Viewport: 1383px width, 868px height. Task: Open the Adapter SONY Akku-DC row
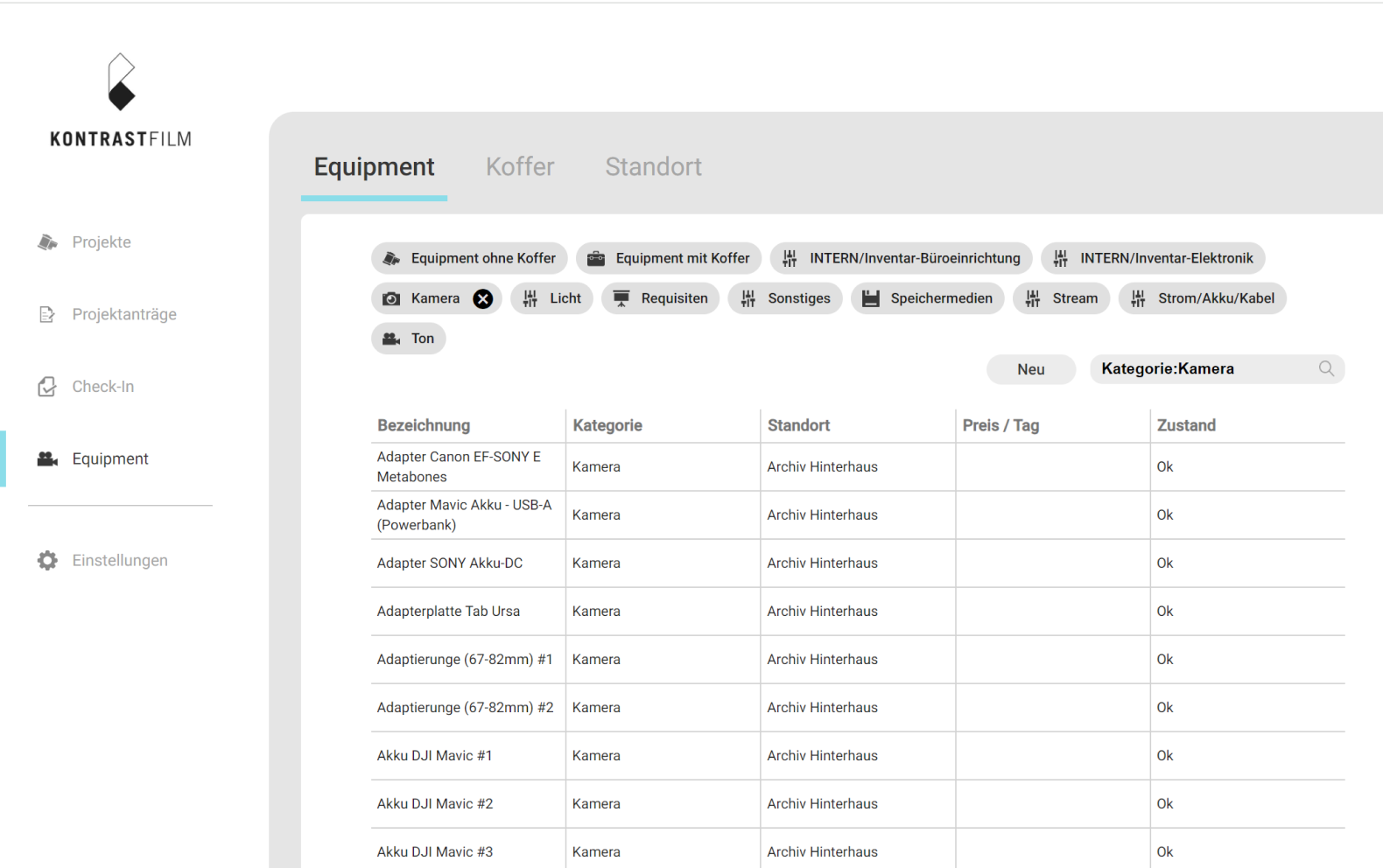click(x=450, y=563)
